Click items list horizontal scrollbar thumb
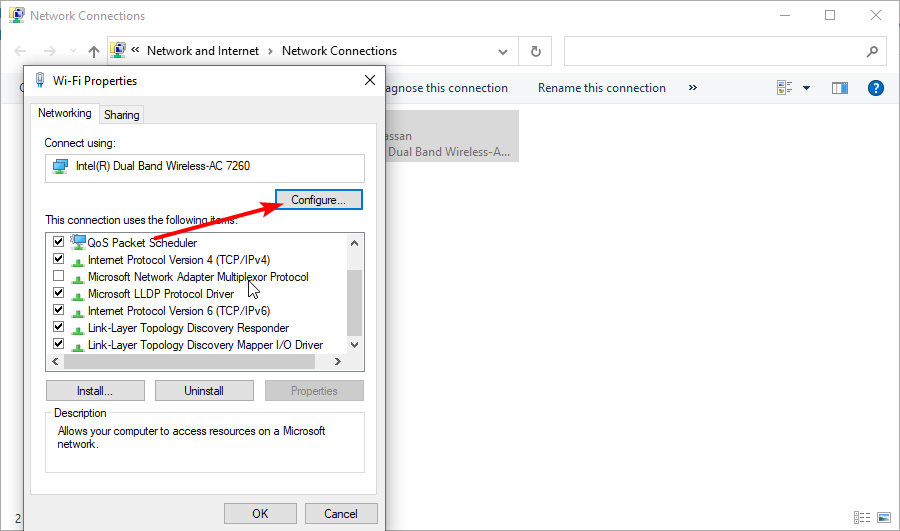Viewport: 900px width, 531px height. pos(189,362)
